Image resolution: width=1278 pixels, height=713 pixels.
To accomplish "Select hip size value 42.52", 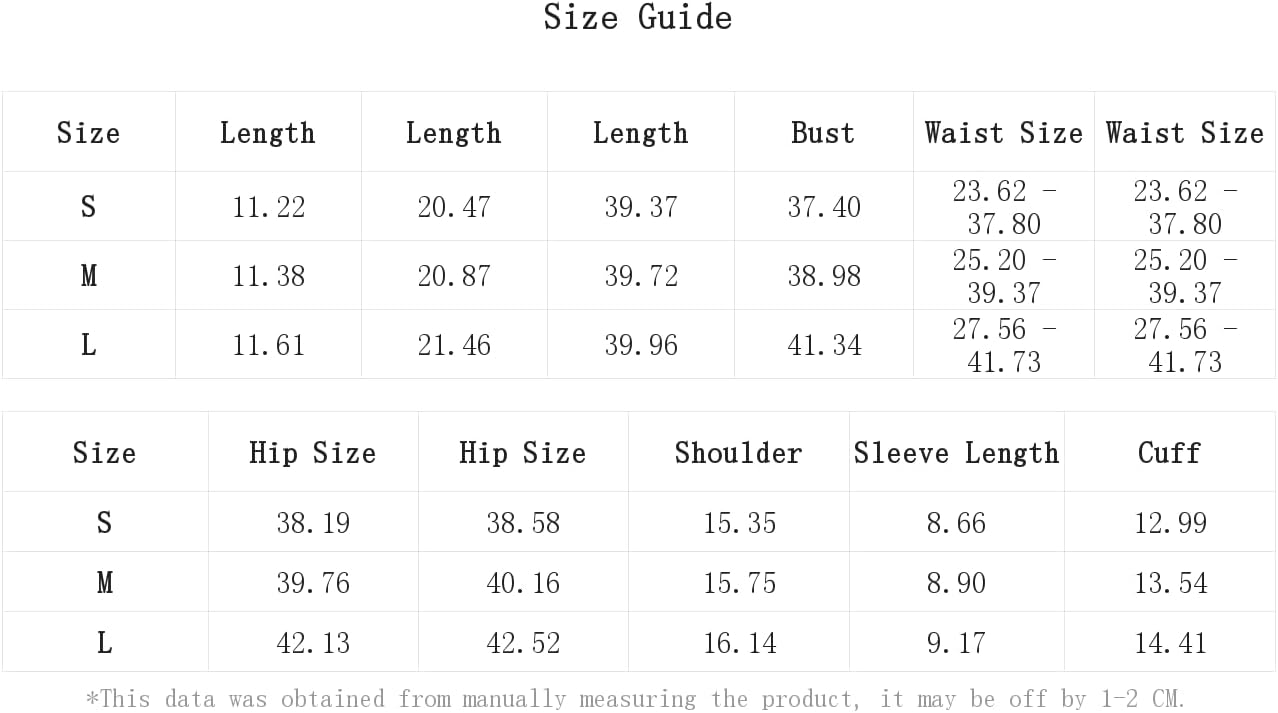I will [523, 643].
